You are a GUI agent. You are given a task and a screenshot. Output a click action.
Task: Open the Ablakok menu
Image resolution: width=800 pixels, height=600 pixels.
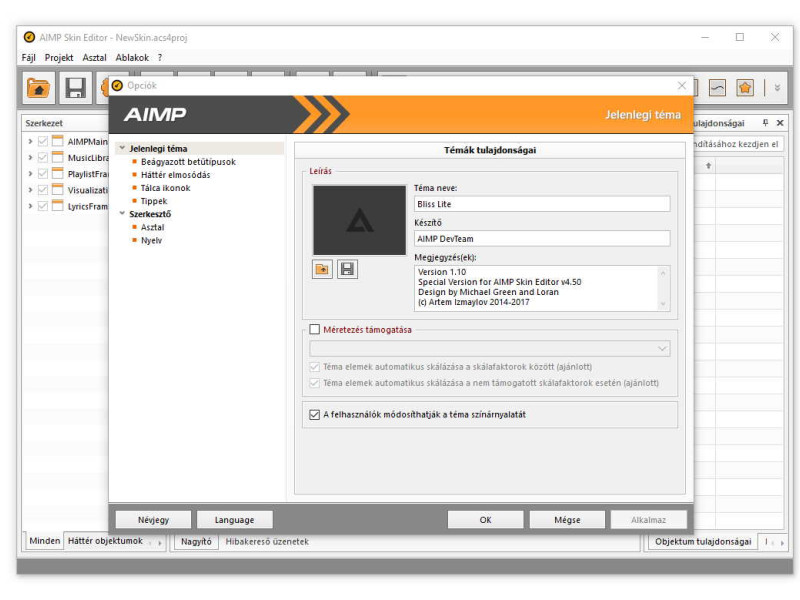tap(132, 58)
